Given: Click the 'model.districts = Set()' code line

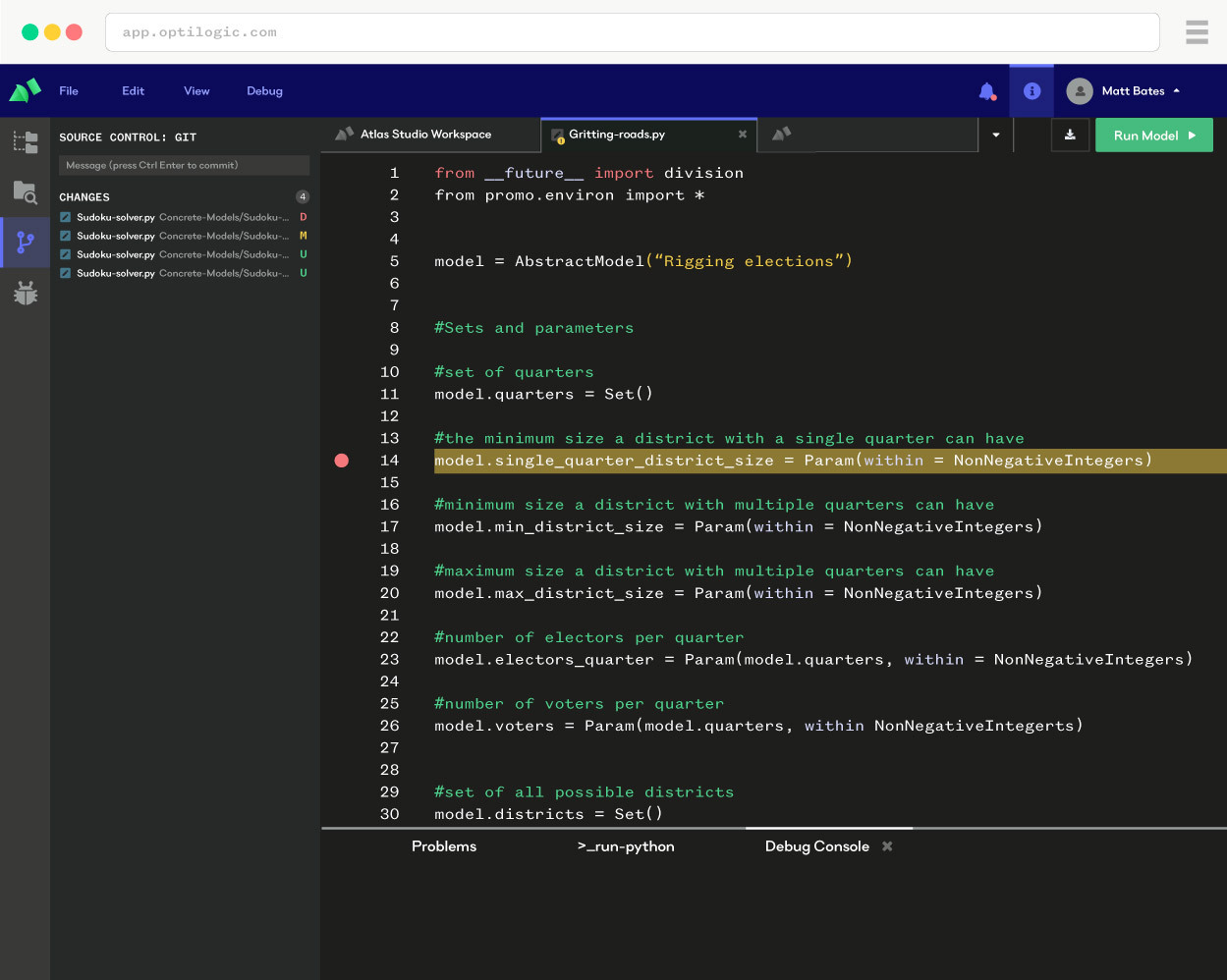Looking at the screenshot, I should click(x=549, y=814).
